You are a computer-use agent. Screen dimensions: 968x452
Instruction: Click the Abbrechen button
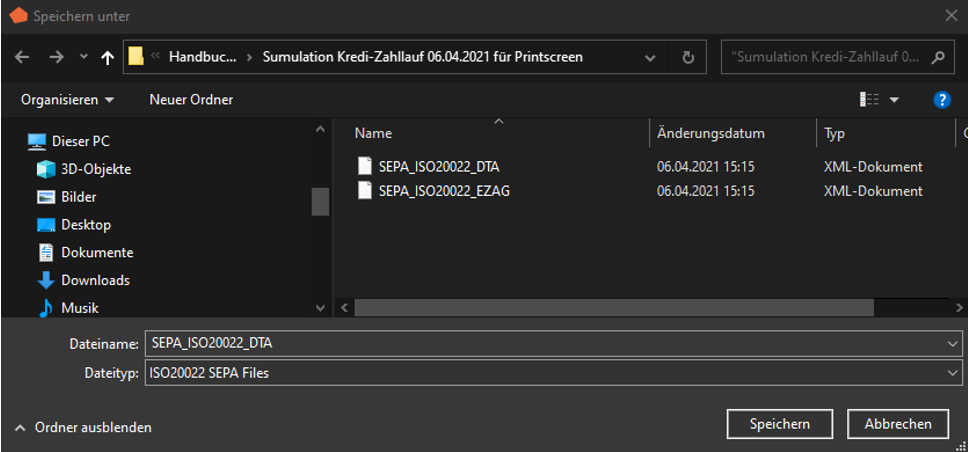897,424
